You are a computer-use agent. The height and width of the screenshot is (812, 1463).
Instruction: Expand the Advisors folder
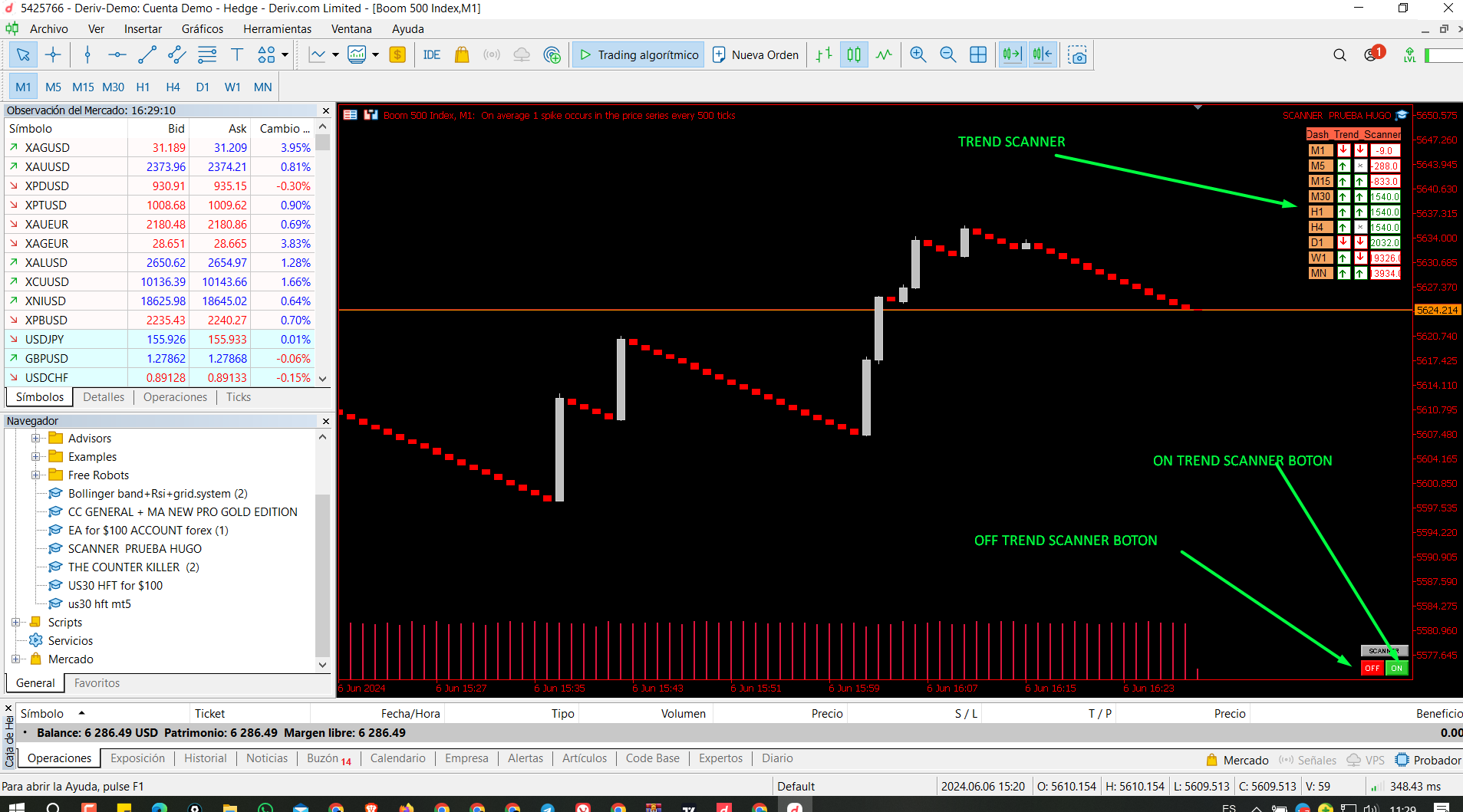click(35, 439)
